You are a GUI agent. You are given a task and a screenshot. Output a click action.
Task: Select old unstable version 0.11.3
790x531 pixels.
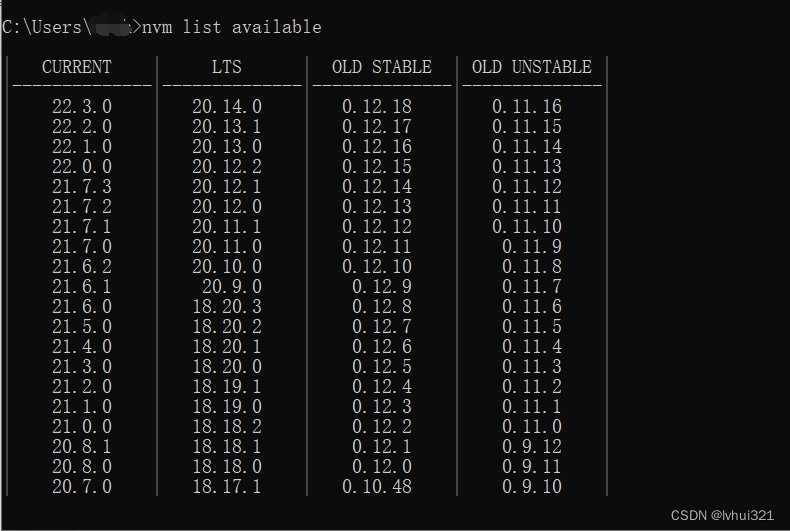pyautogui.click(x=532, y=366)
